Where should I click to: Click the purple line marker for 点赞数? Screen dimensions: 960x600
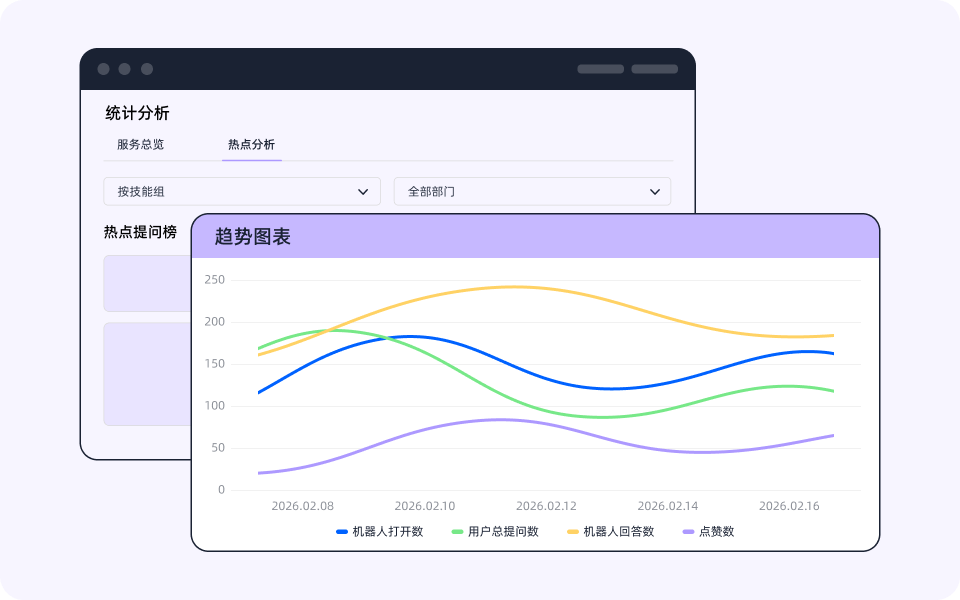687,532
